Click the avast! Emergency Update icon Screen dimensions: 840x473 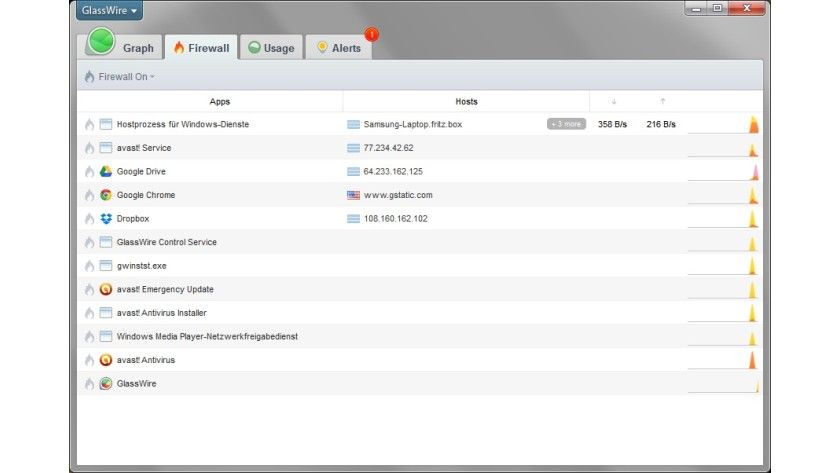106,289
